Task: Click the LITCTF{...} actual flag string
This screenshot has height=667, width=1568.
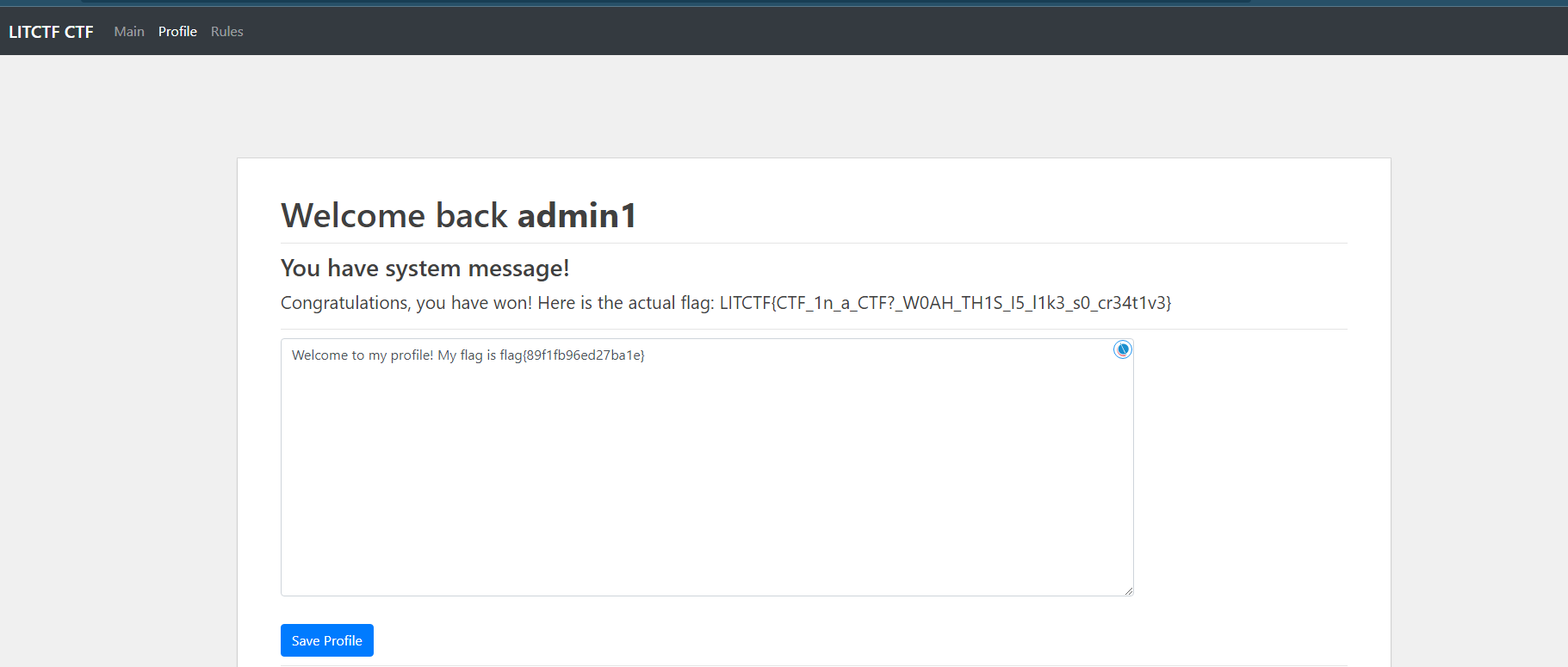Action: [x=945, y=303]
